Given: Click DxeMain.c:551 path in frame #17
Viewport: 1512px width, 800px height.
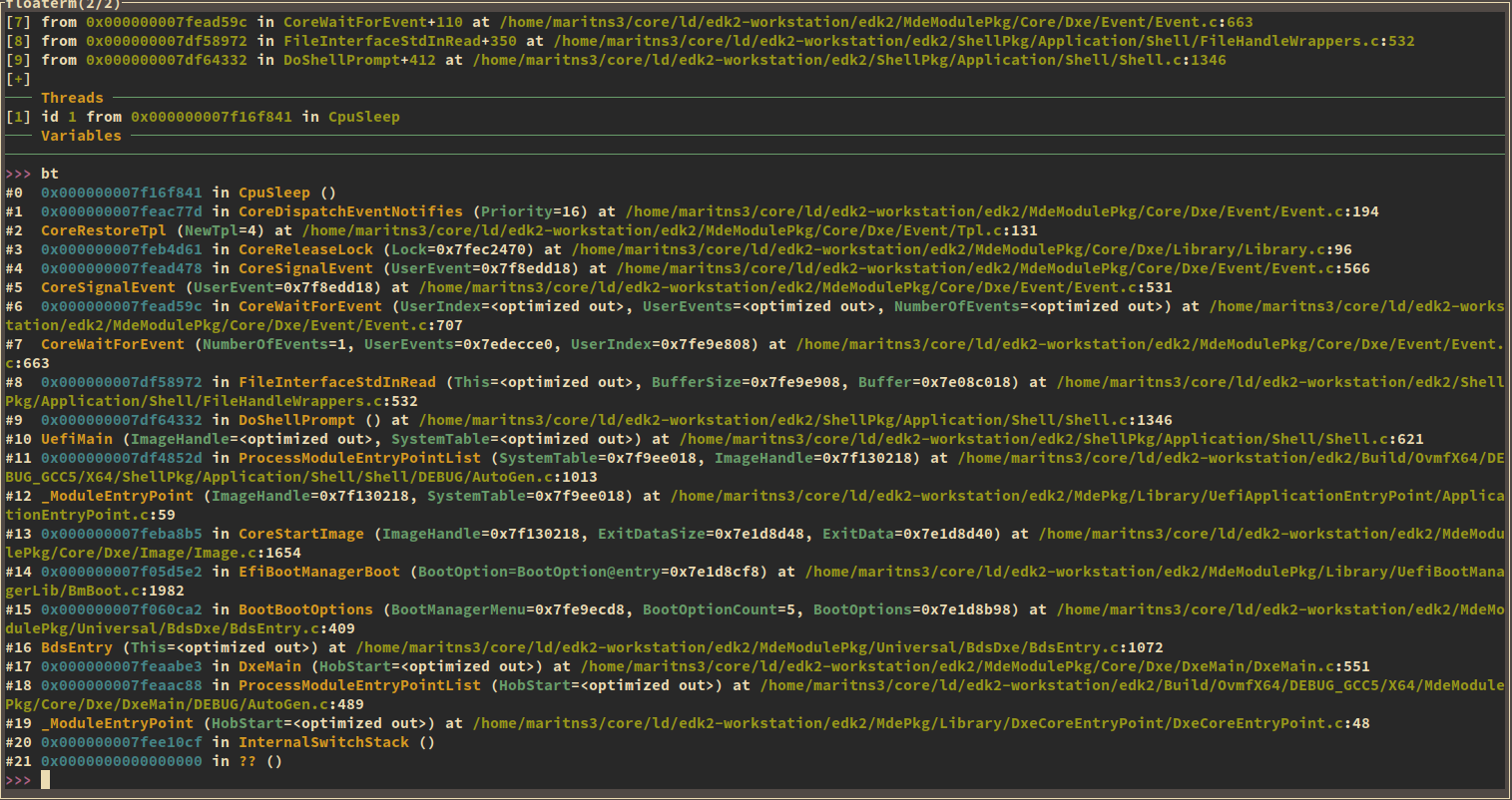Looking at the screenshot, I should click(975, 666).
